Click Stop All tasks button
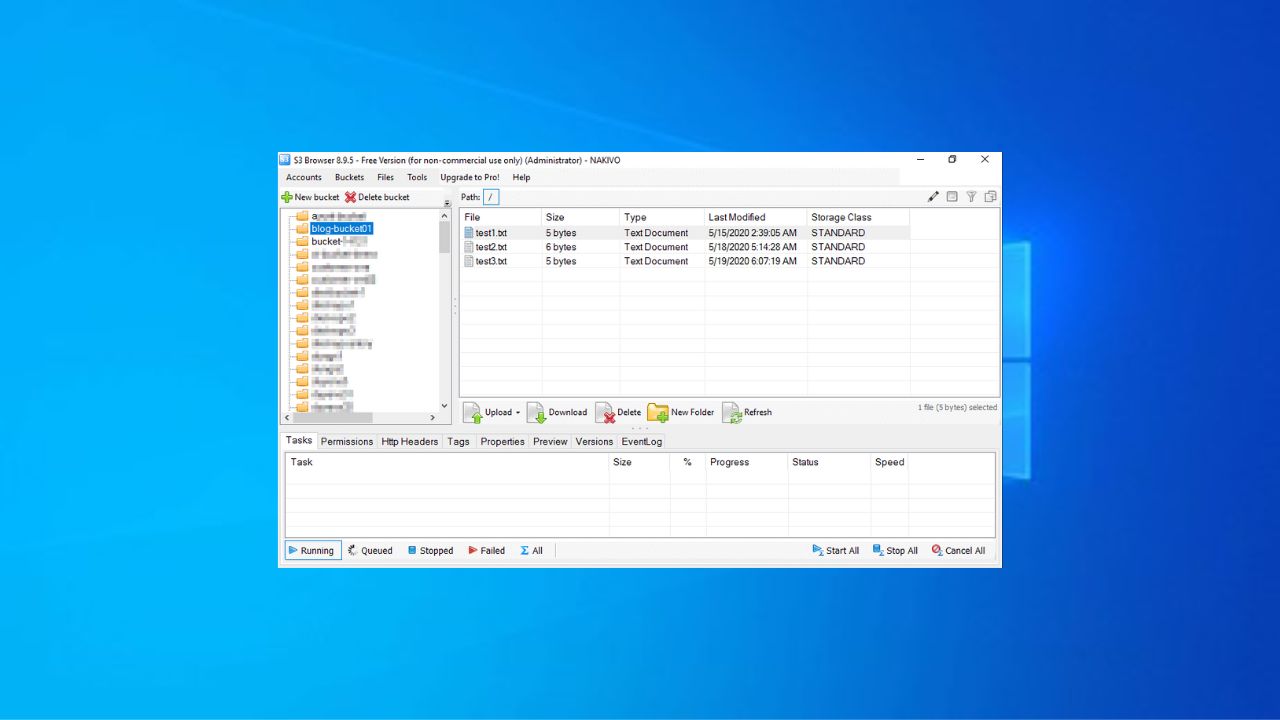 click(895, 550)
